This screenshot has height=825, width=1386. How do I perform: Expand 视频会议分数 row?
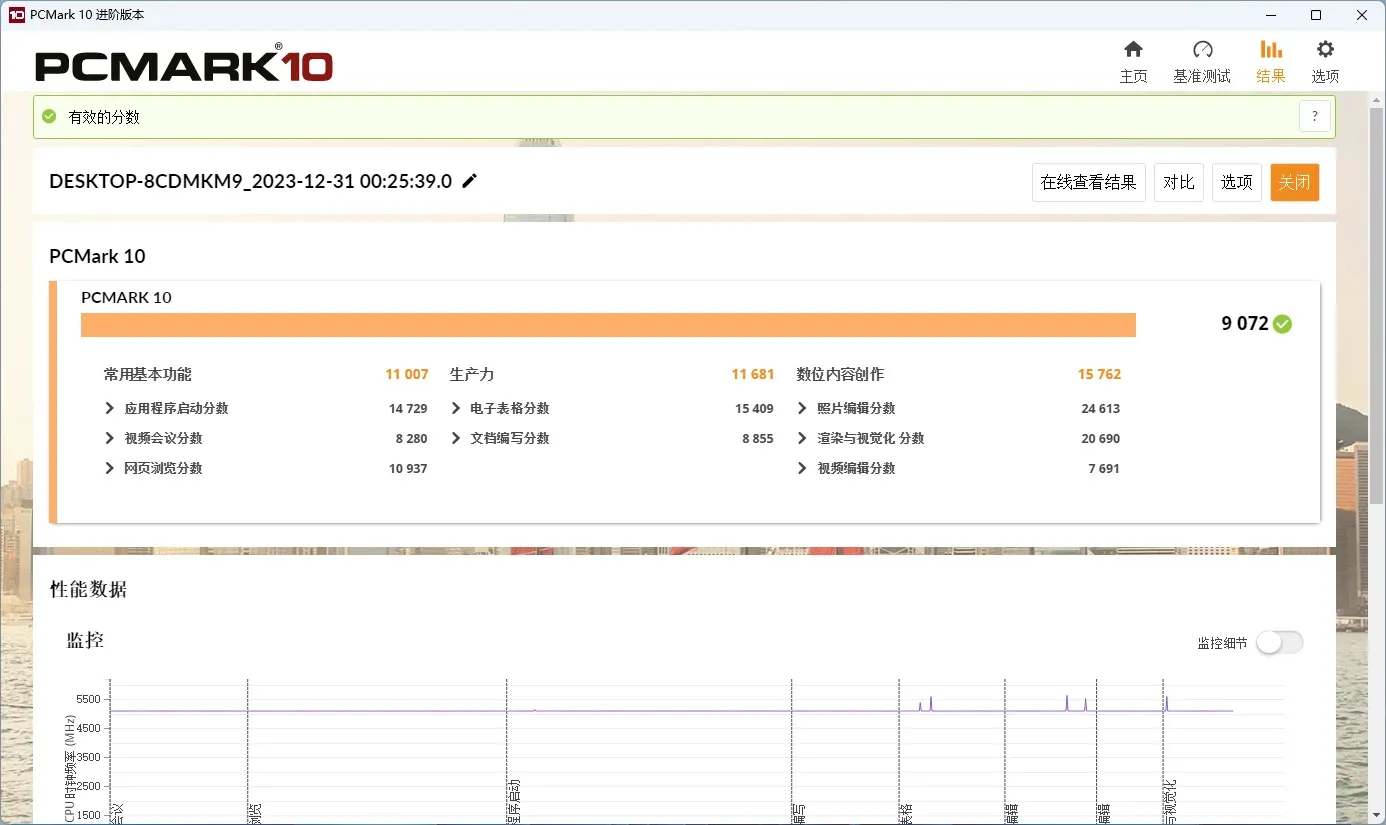[109, 438]
